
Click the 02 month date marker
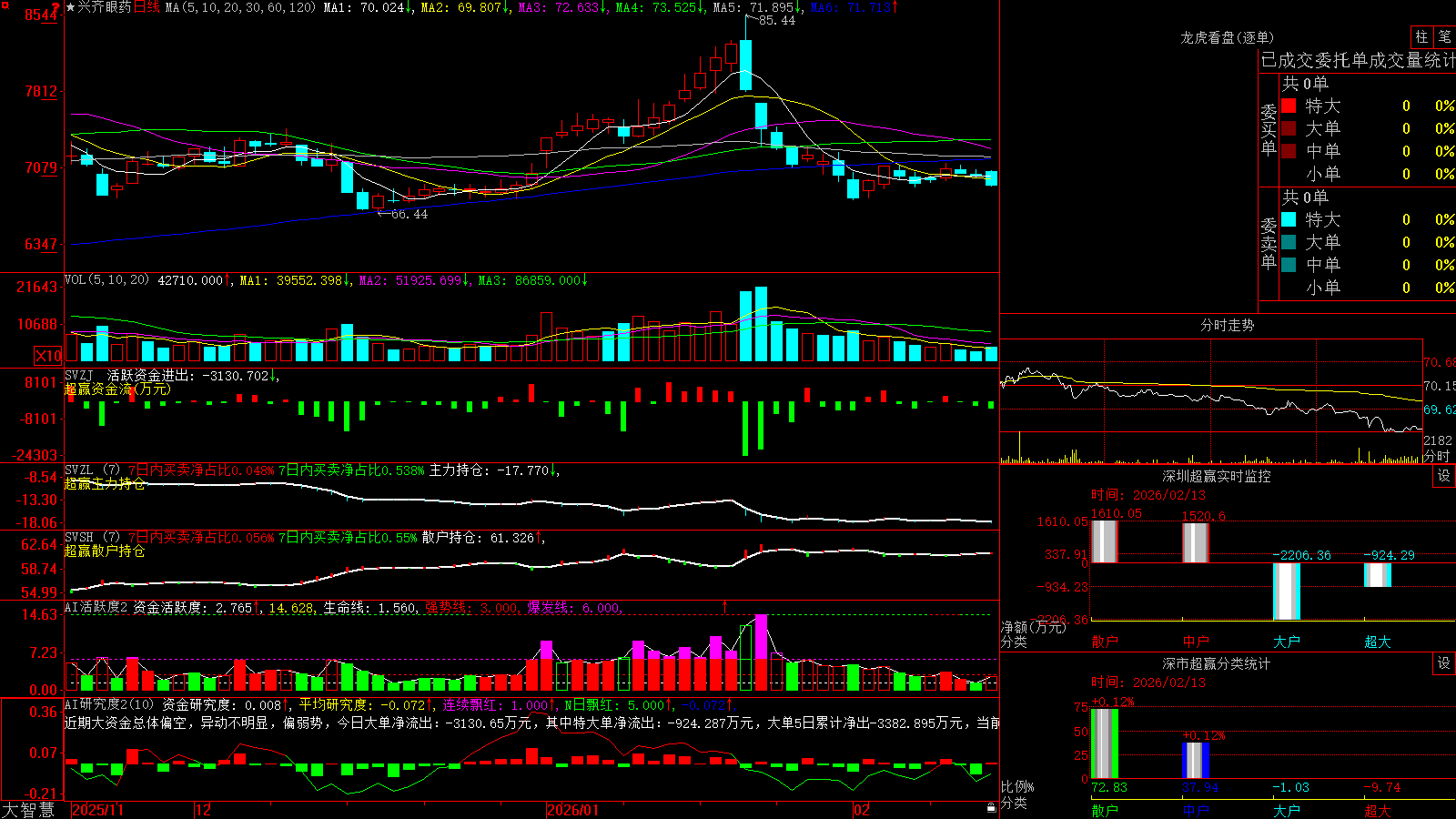[862, 810]
